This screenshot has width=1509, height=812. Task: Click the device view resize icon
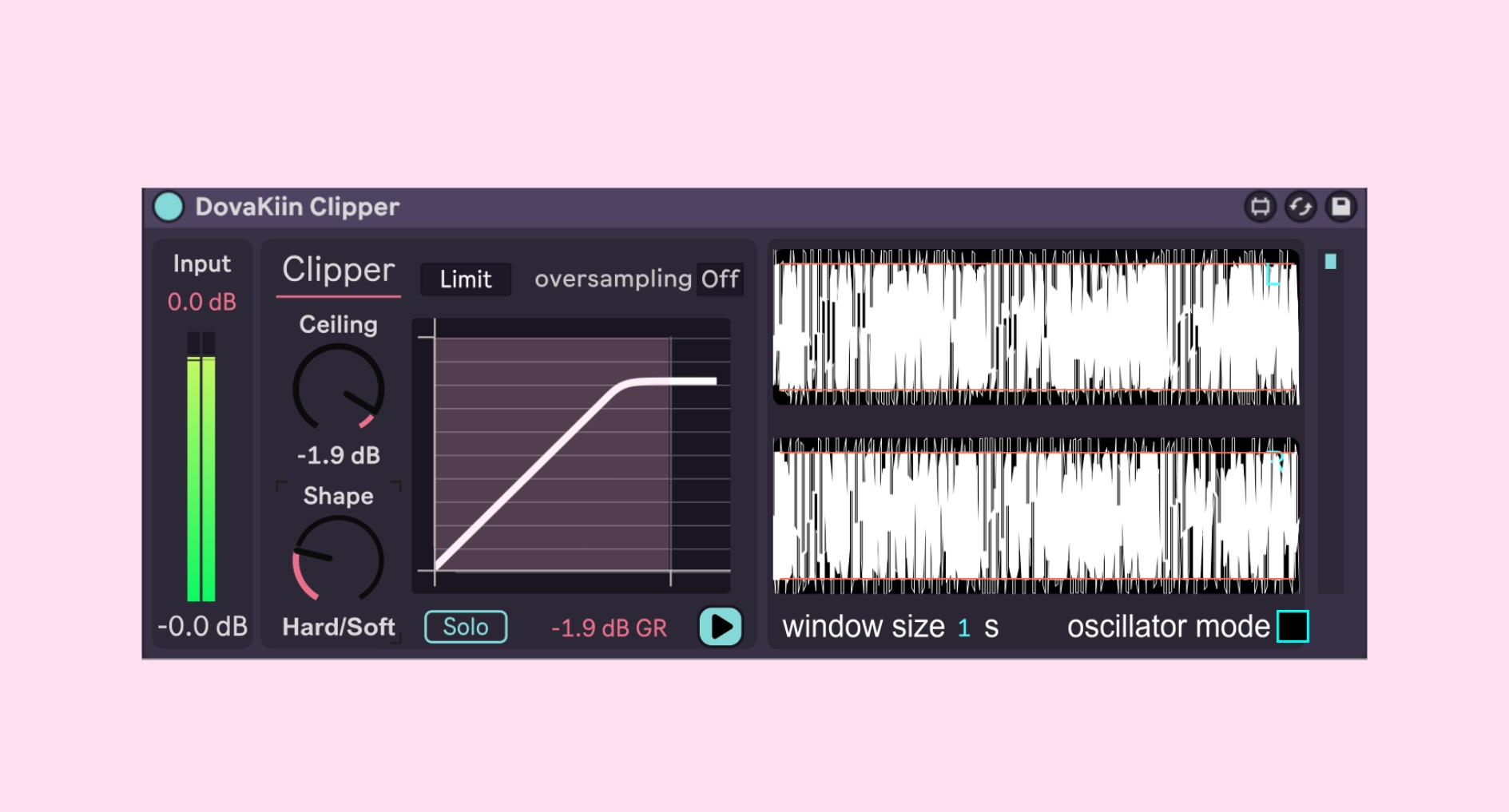click(1260, 207)
